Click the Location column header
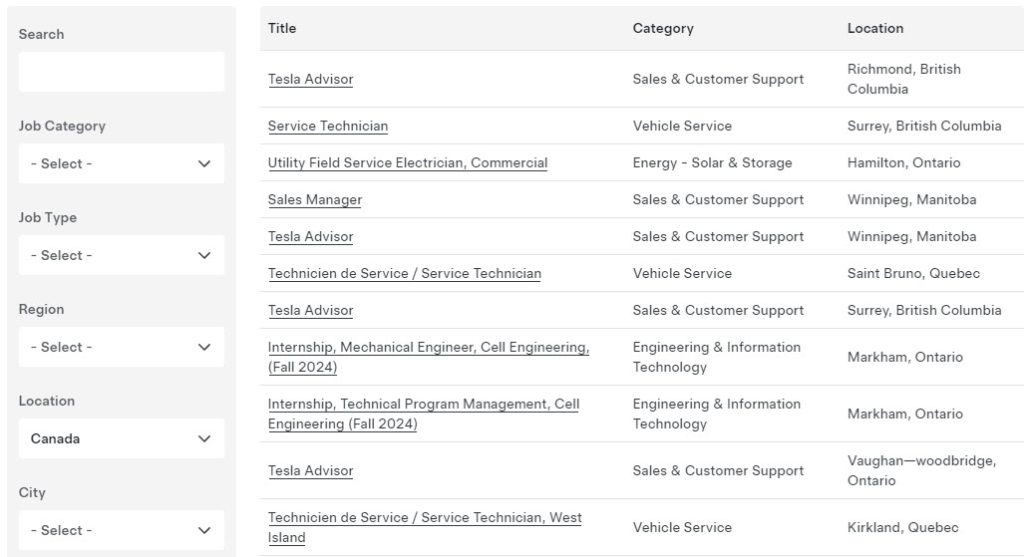The height and width of the screenshot is (557, 1024). pyautogui.click(x=875, y=29)
